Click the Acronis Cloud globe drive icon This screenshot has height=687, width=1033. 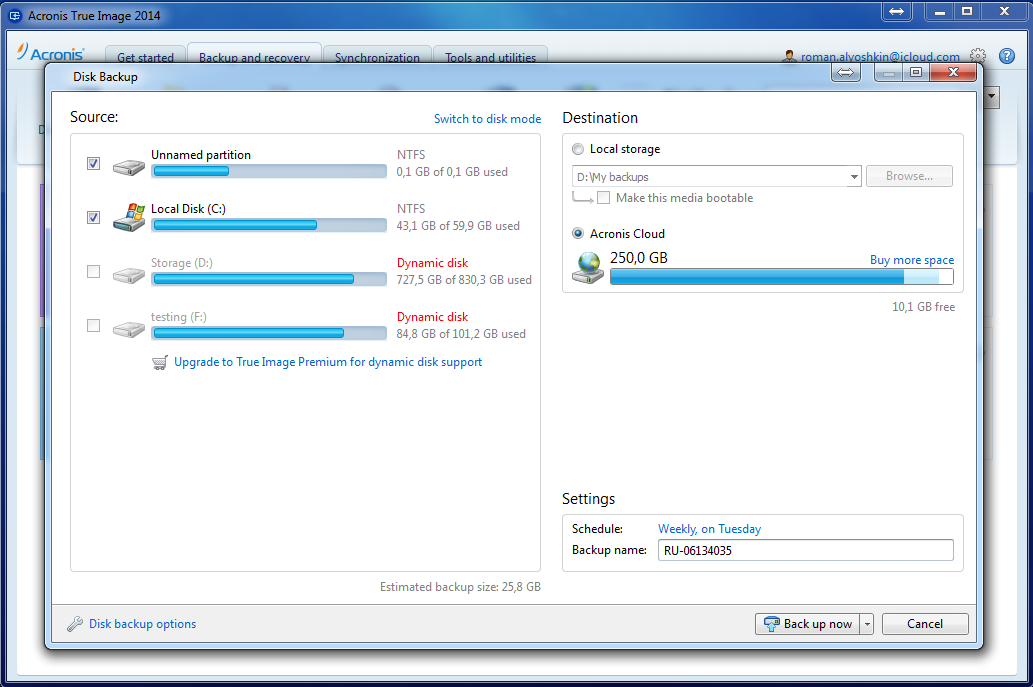[x=588, y=269]
